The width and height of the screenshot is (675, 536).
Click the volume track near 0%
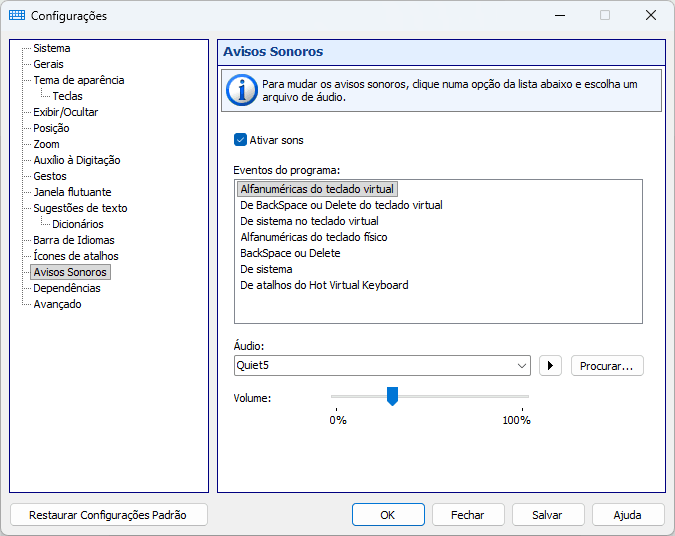pyautogui.click(x=338, y=397)
